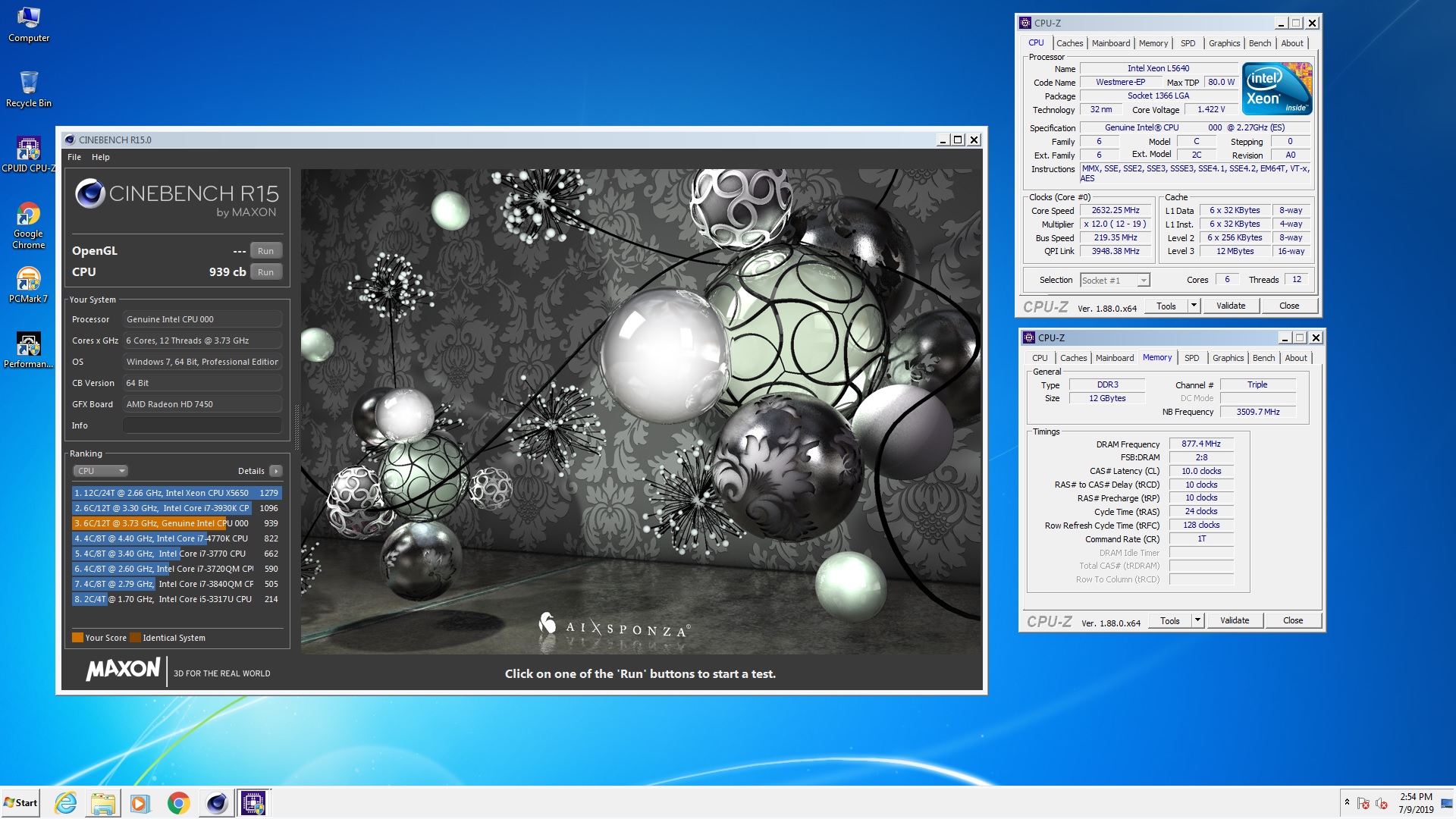Switch to Graphics tab in upper CPU-Z

pos(1225,43)
